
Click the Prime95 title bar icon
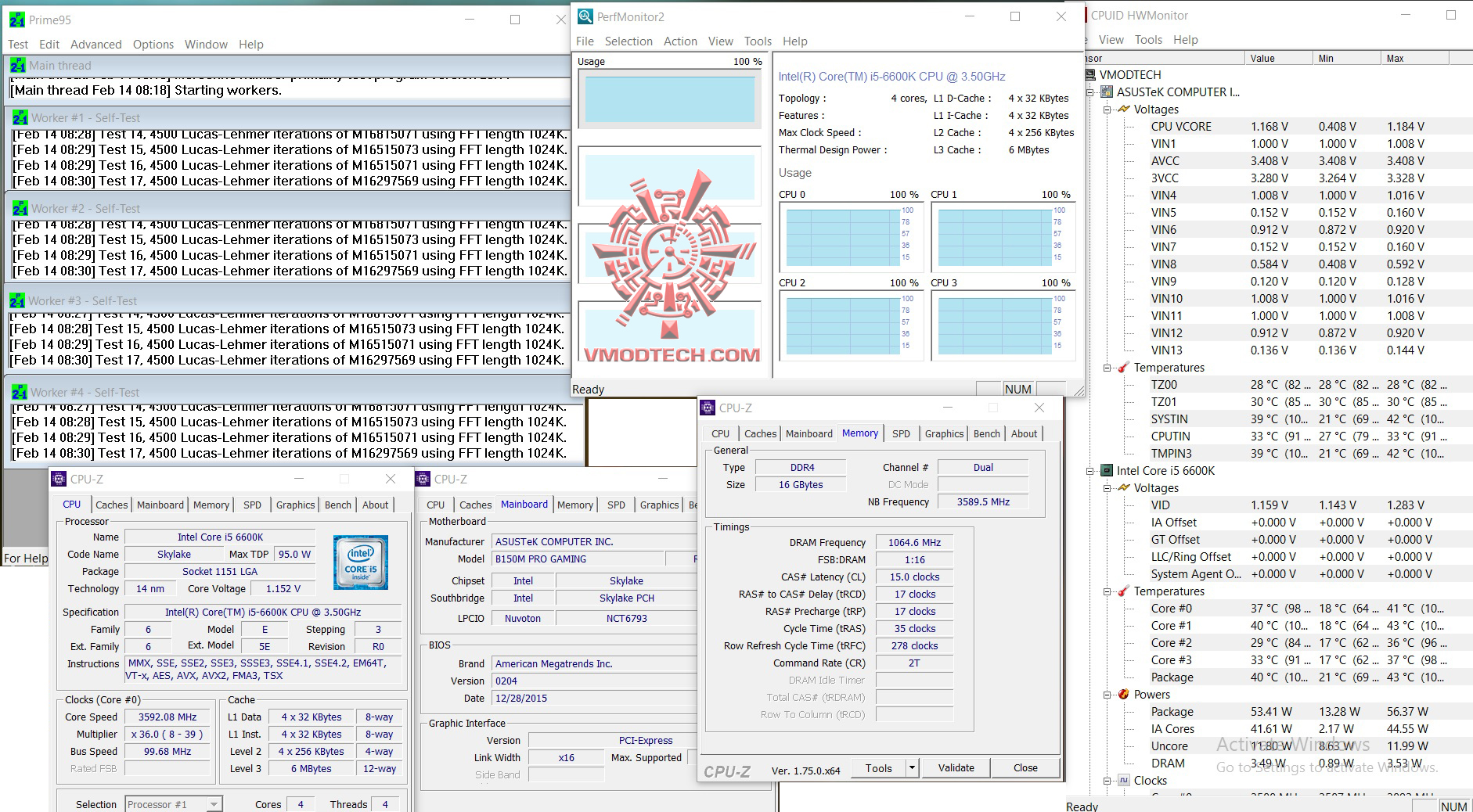[16, 20]
